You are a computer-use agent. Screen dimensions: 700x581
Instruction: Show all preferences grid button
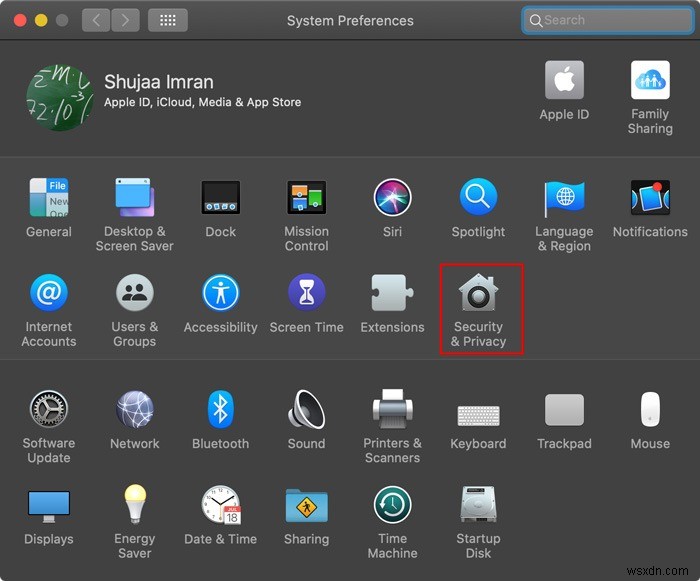(x=167, y=20)
